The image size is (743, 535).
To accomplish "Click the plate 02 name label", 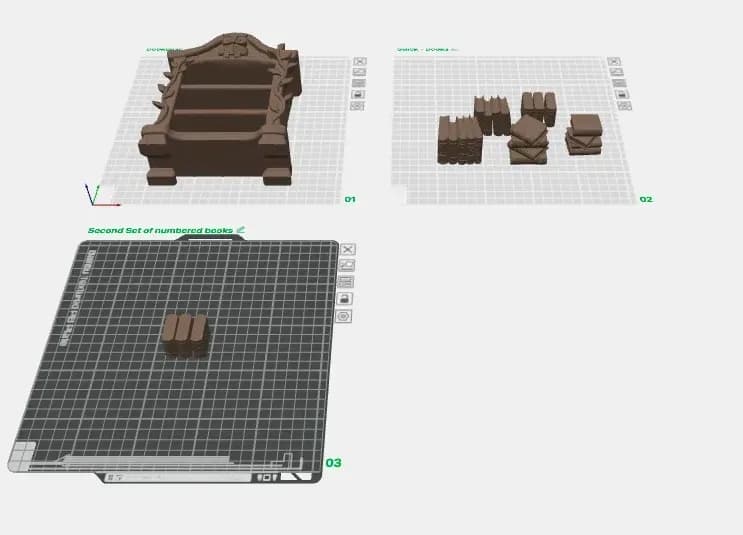I will (x=424, y=49).
